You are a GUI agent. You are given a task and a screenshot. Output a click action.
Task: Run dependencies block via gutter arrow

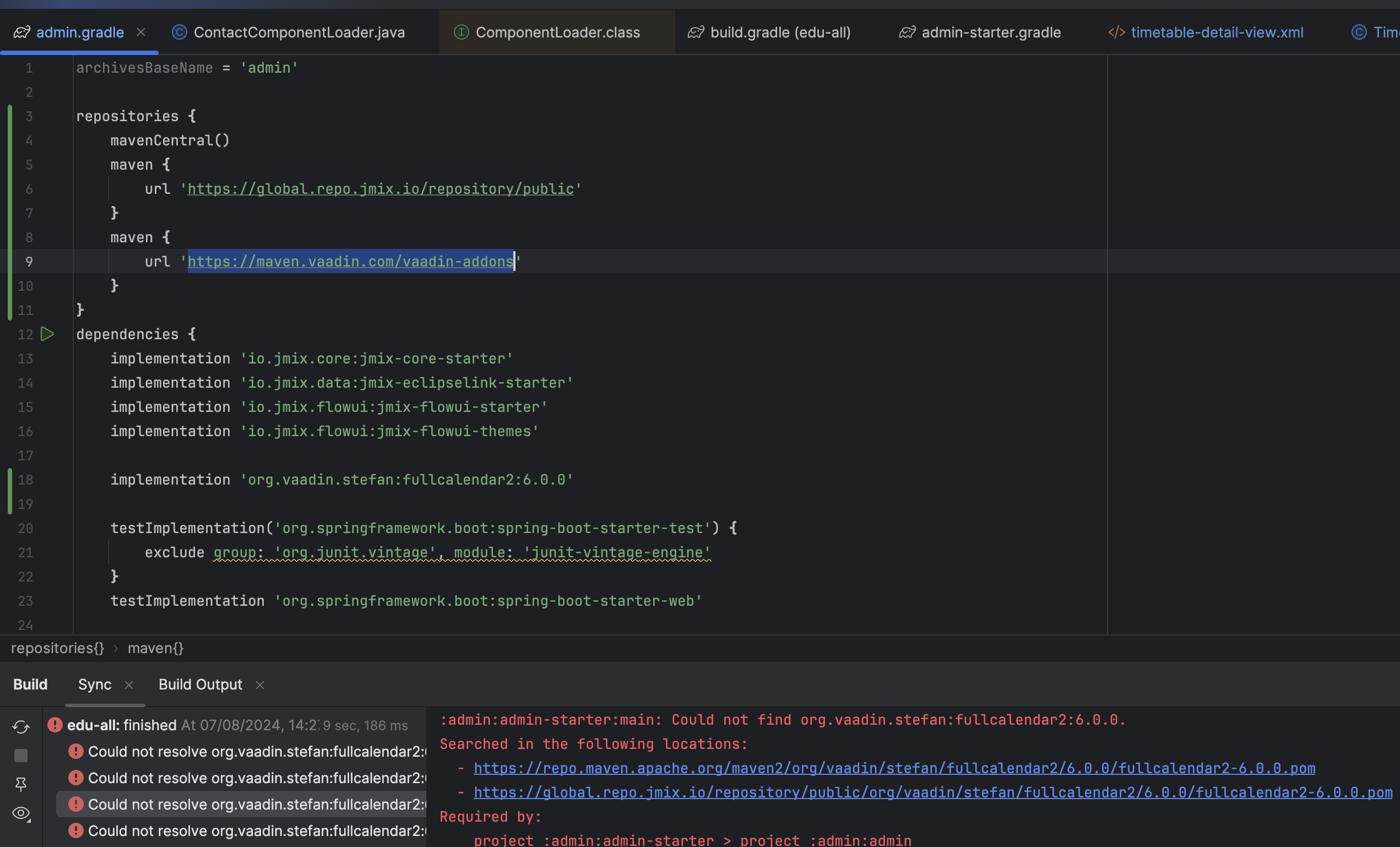point(47,334)
